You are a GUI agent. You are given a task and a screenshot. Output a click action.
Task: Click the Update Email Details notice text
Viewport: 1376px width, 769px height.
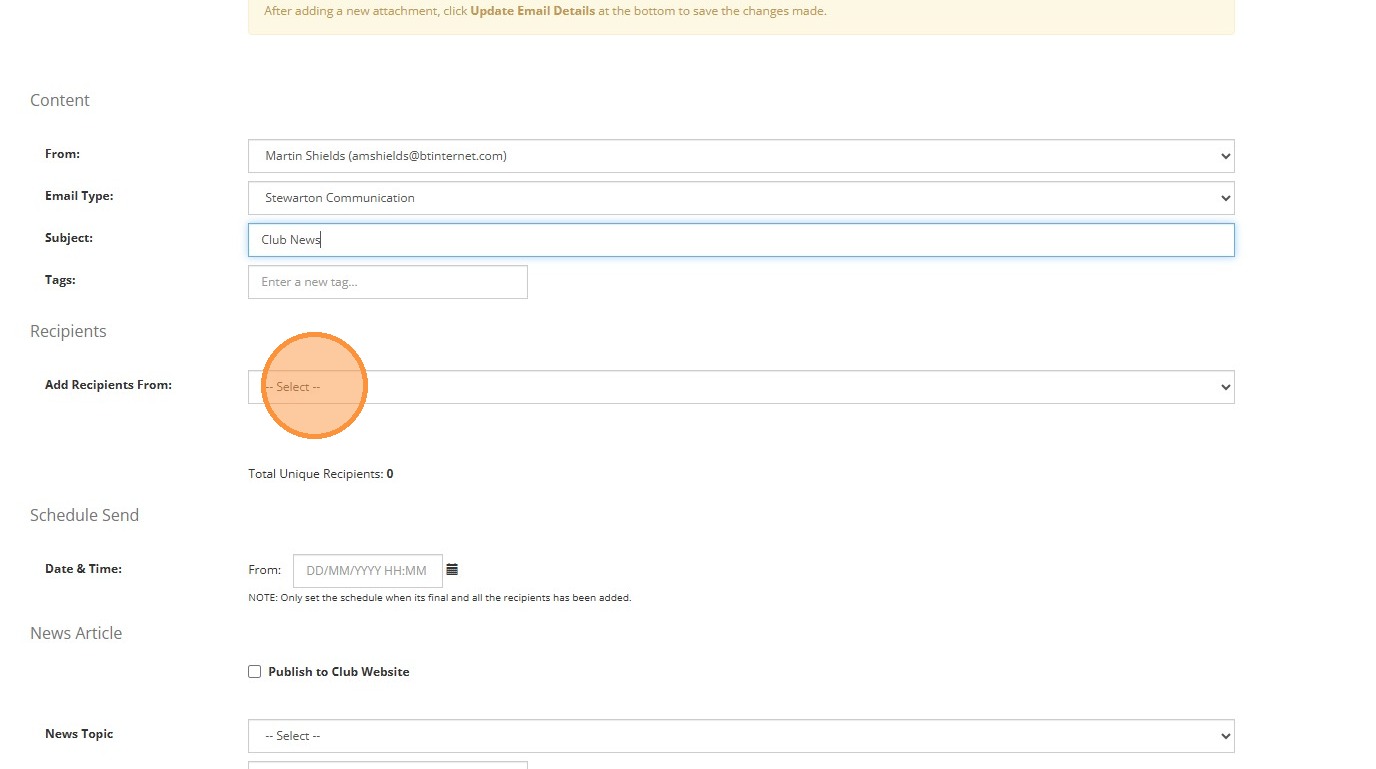(x=545, y=12)
